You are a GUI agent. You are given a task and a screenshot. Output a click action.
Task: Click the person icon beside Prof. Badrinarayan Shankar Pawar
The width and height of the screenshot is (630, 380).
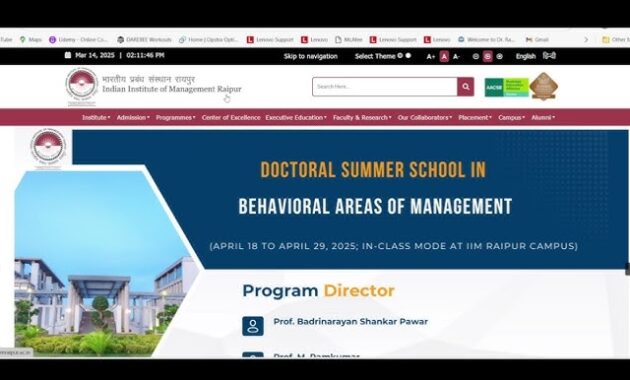pyautogui.click(x=253, y=326)
